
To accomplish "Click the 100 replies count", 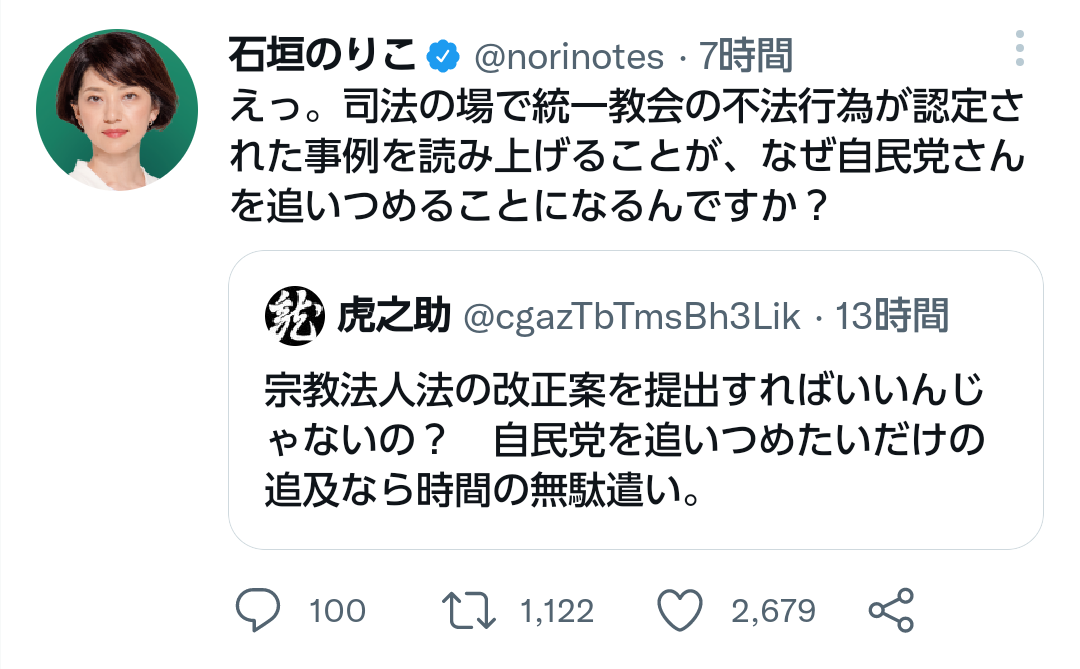I will coord(337,610).
